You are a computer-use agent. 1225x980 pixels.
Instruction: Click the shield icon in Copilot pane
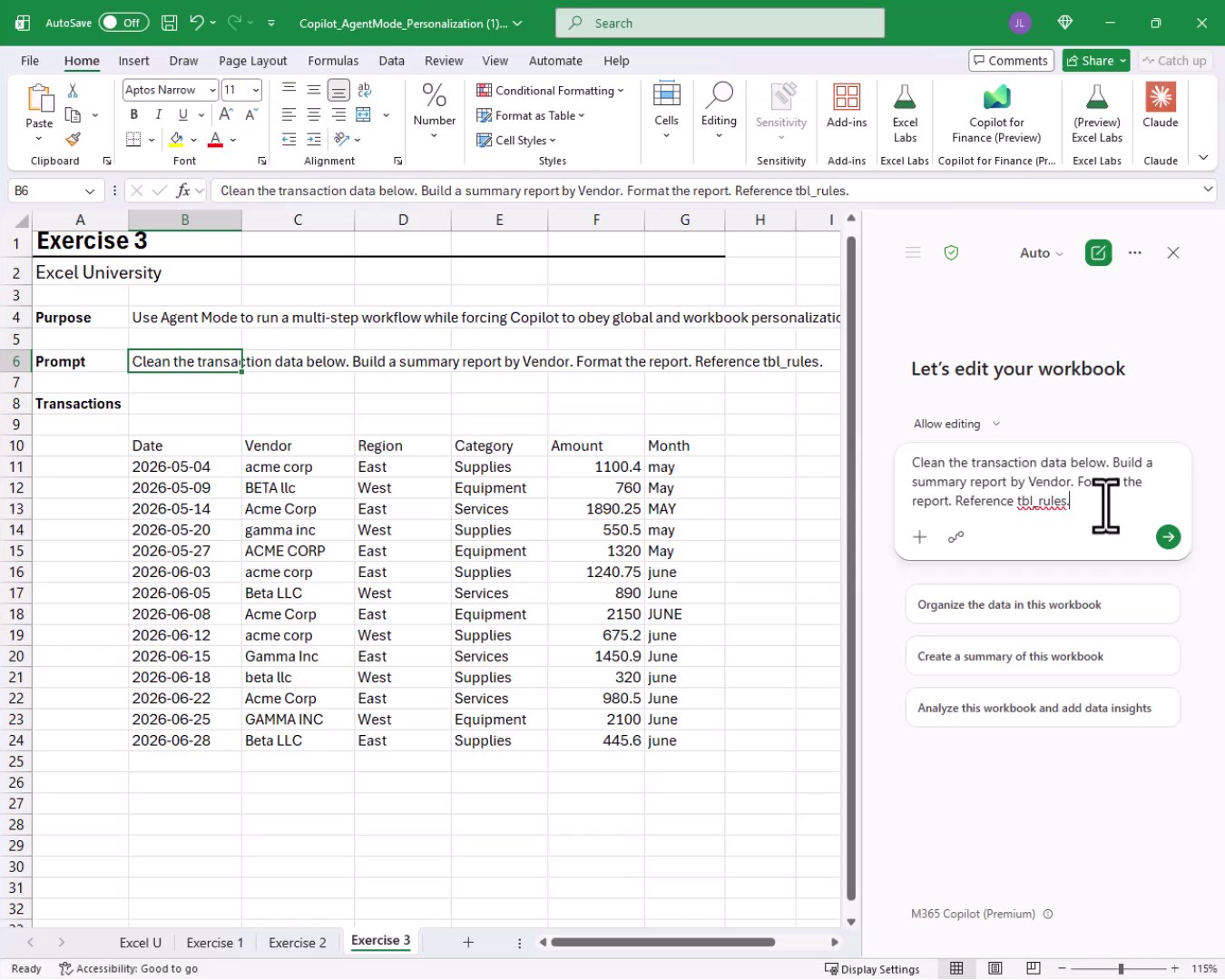951,253
